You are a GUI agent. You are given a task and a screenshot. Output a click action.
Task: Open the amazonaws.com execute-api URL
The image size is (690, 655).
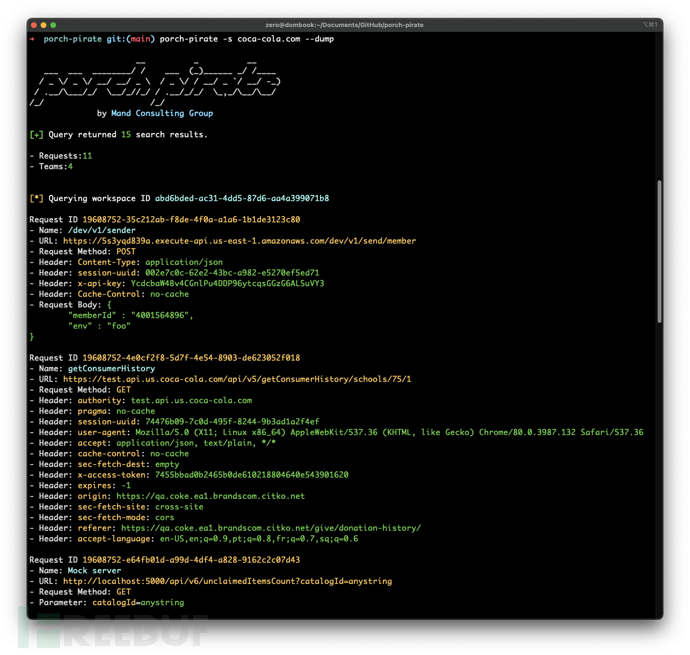tap(239, 241)
